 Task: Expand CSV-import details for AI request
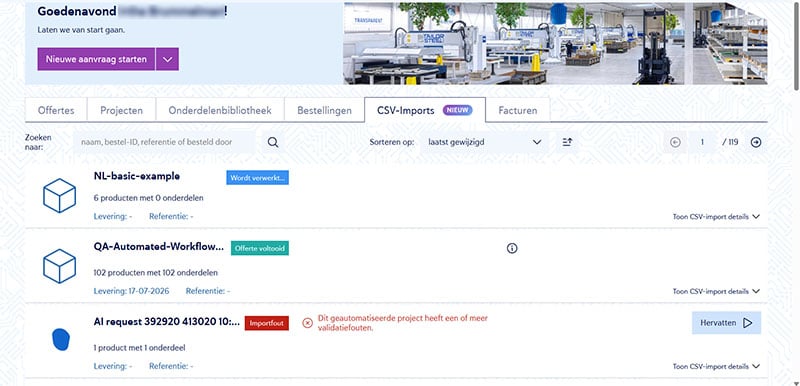[x=716, y=366]
